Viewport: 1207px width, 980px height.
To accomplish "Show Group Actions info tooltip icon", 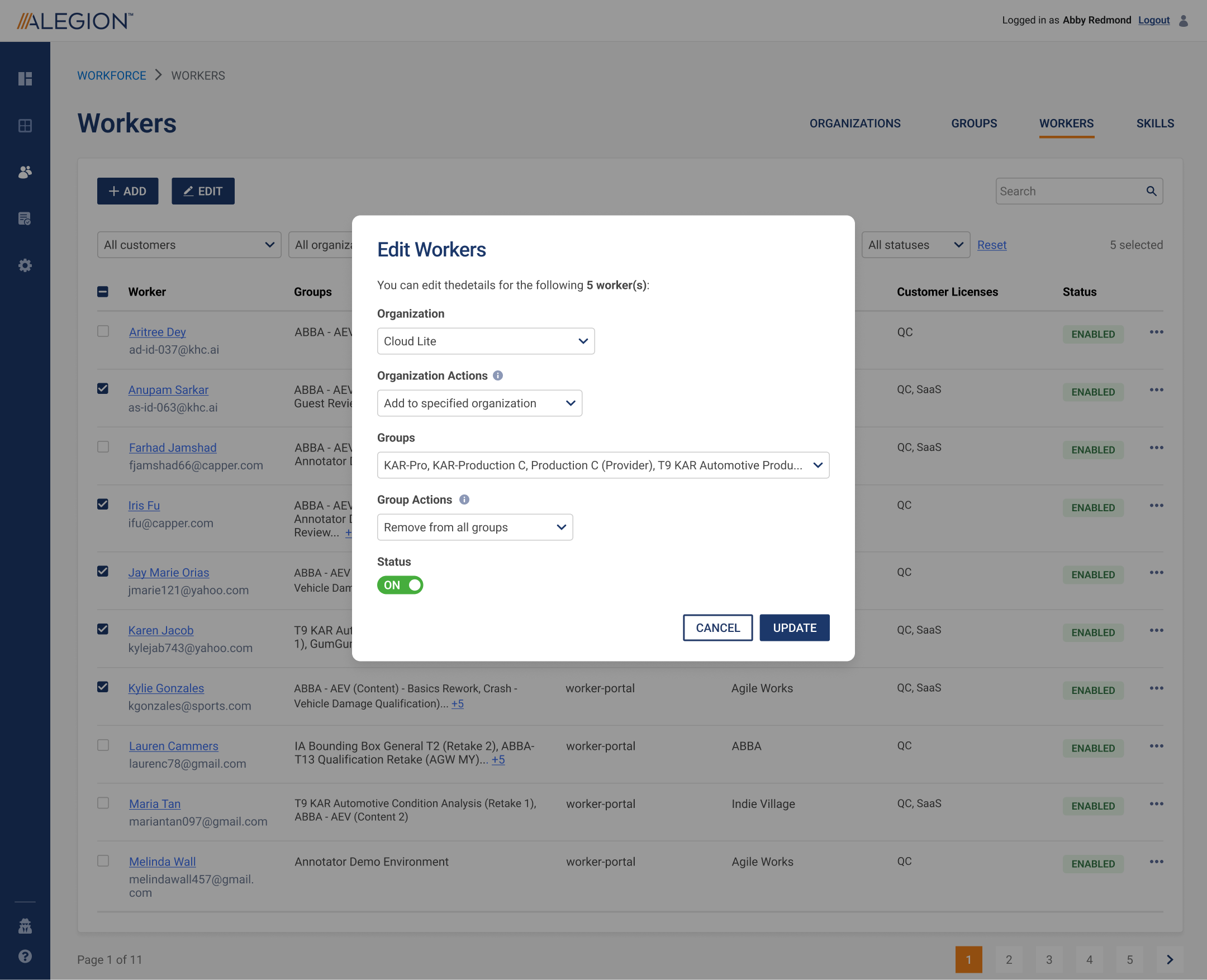I will pos(464,499).
